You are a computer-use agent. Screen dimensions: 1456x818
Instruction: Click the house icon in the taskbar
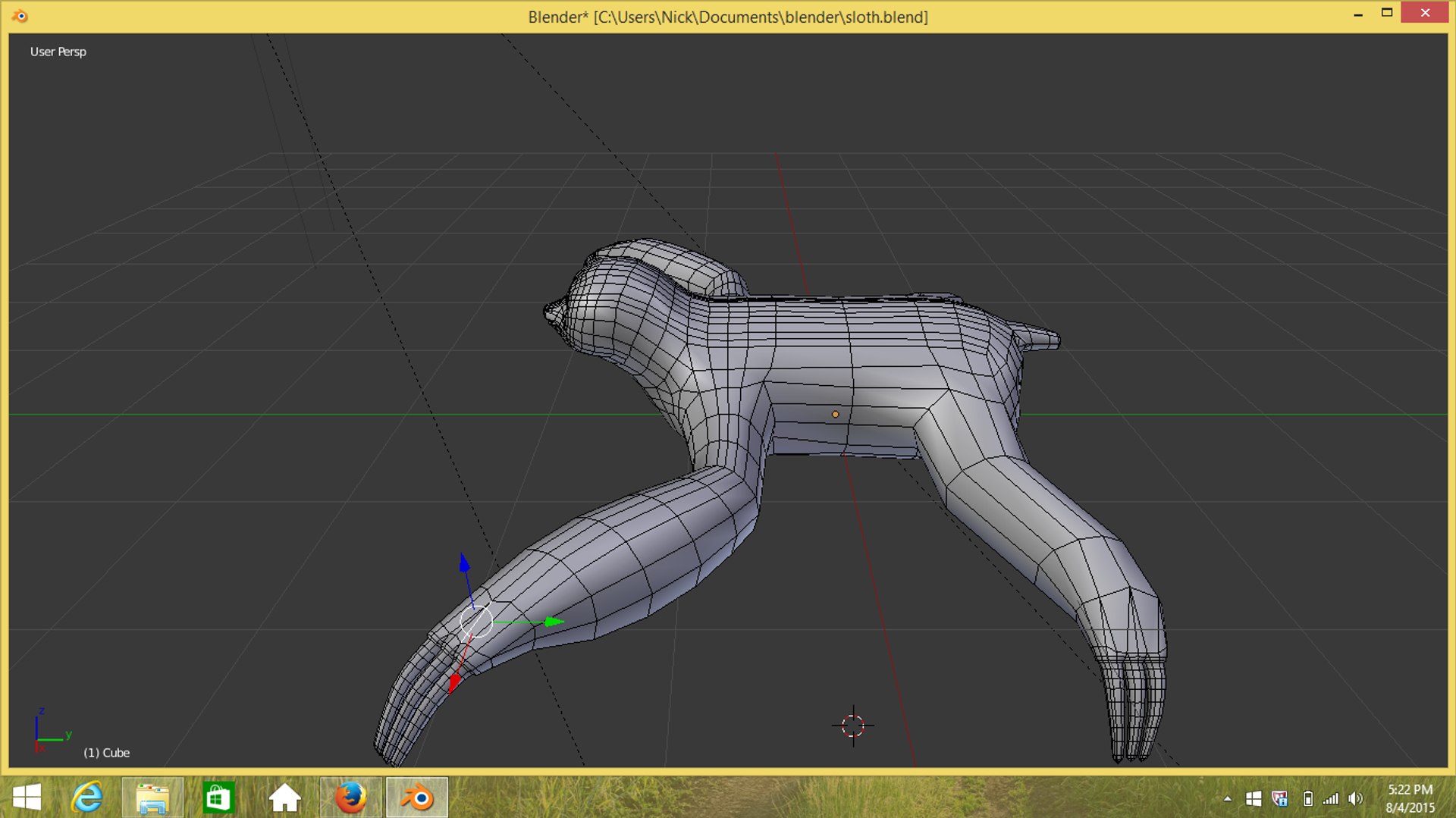point(285,798)
